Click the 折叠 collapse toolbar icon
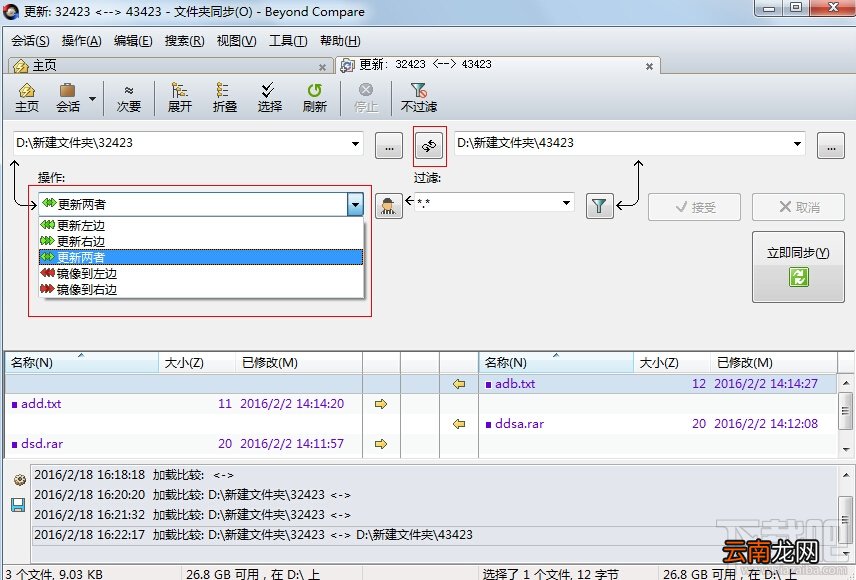The image size is (856, 580). pos(224,98)
